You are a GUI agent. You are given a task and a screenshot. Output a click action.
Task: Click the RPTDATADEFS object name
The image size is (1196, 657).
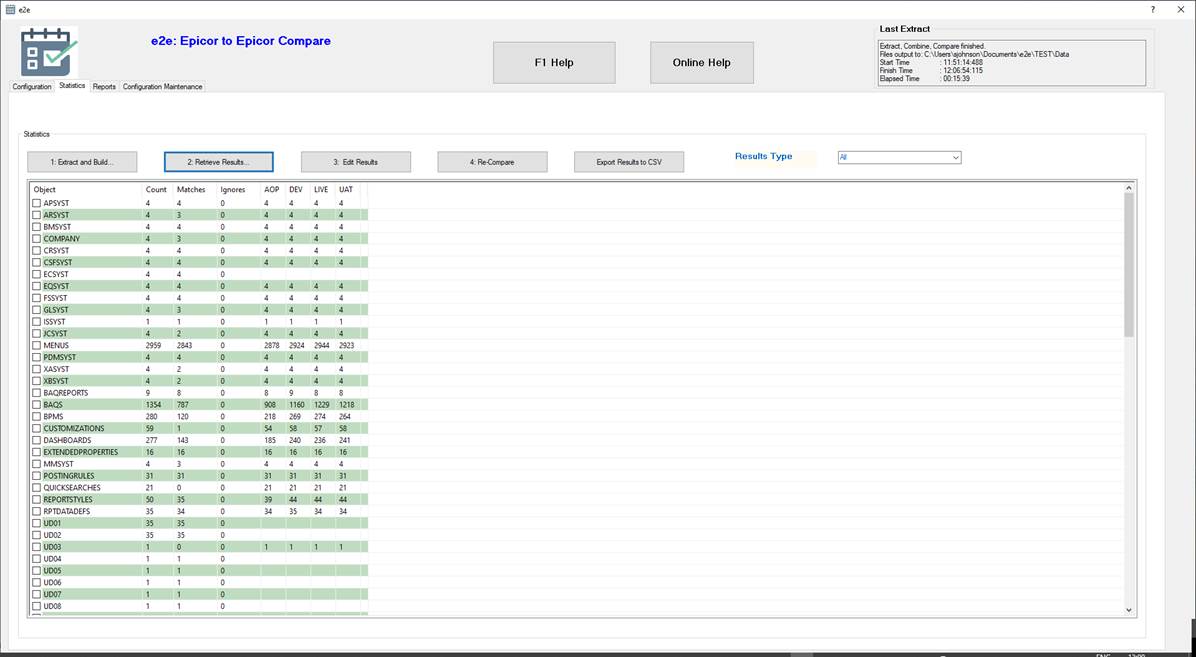tap(66, 511)
